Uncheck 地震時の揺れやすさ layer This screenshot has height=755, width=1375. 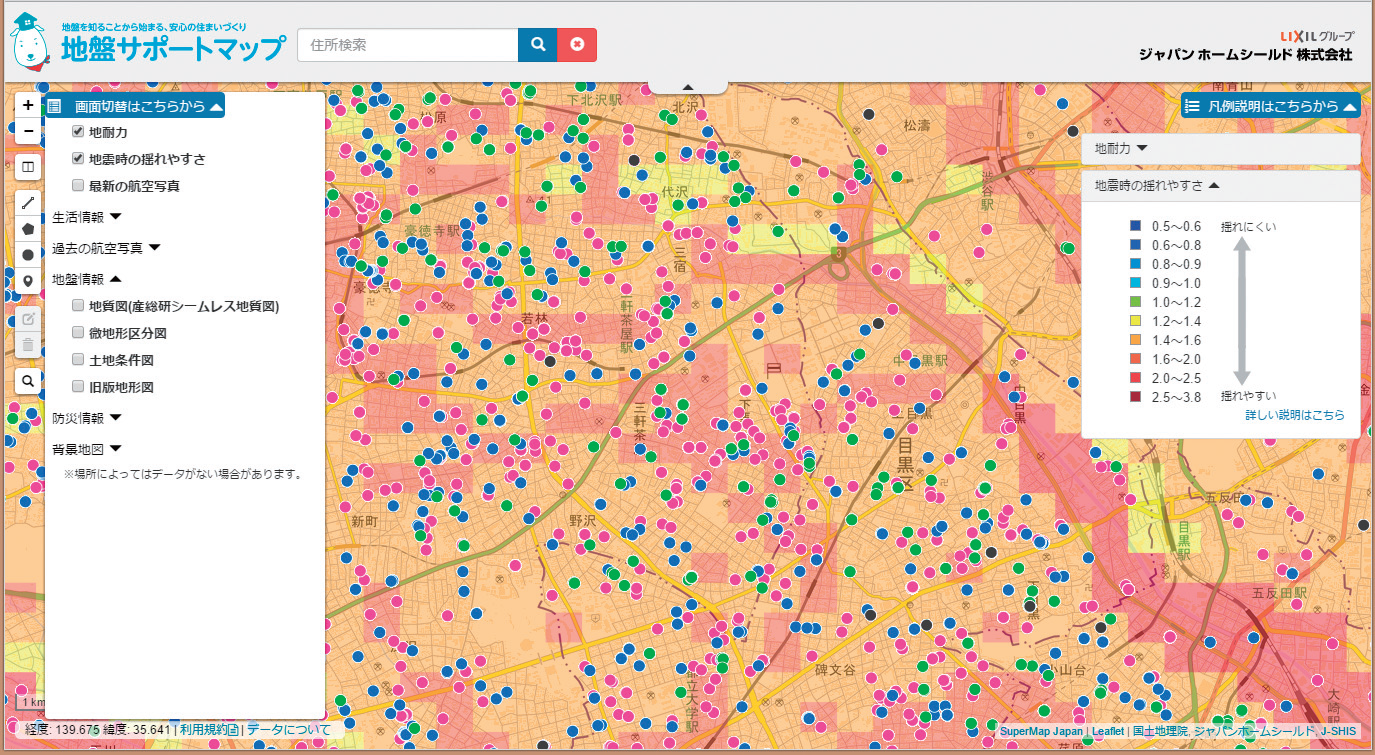point(78,158)
